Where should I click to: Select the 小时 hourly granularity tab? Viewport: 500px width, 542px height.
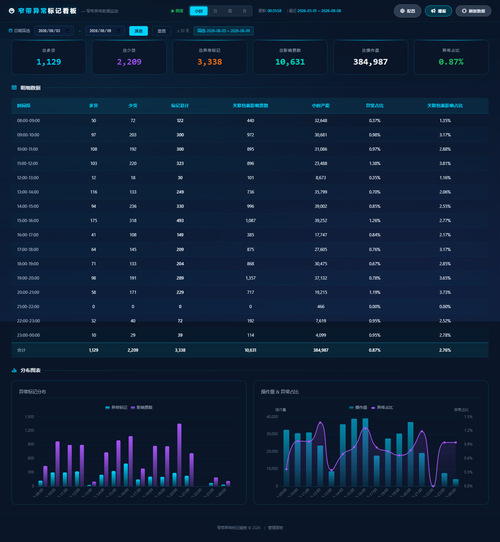198,11
